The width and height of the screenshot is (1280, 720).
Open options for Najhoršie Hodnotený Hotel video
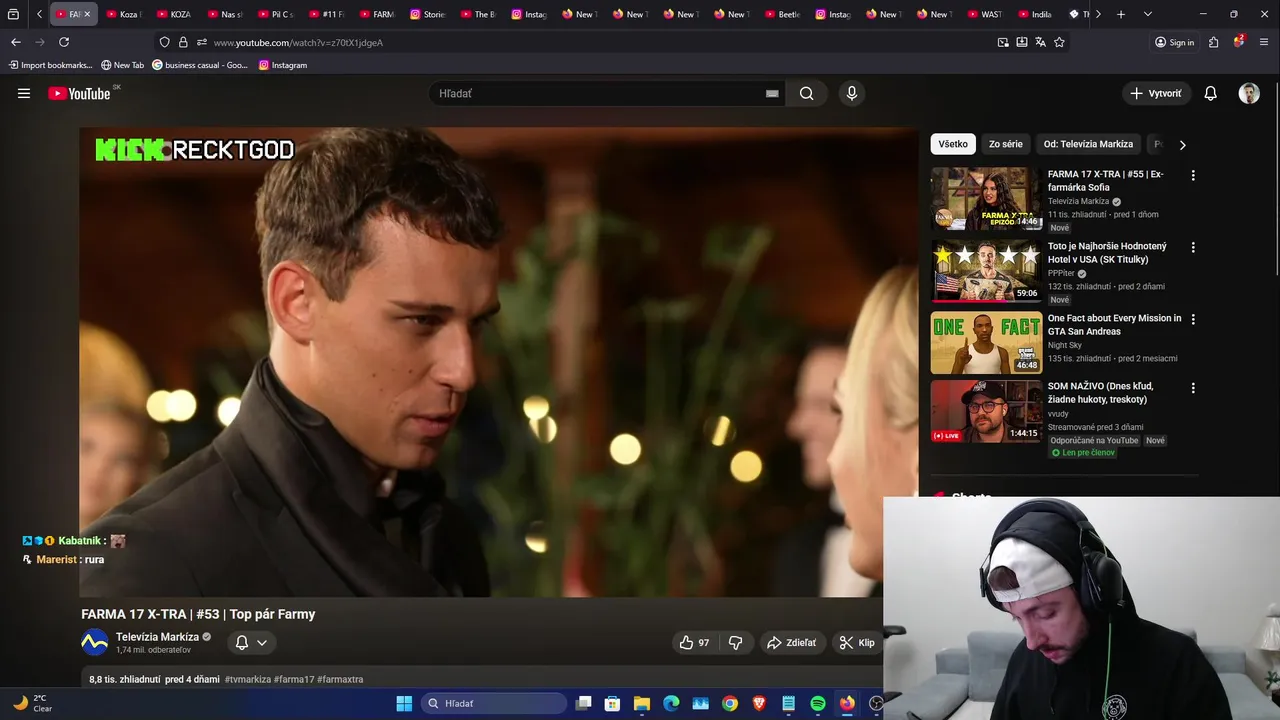pyautogui.click(x=1193, y=247)
